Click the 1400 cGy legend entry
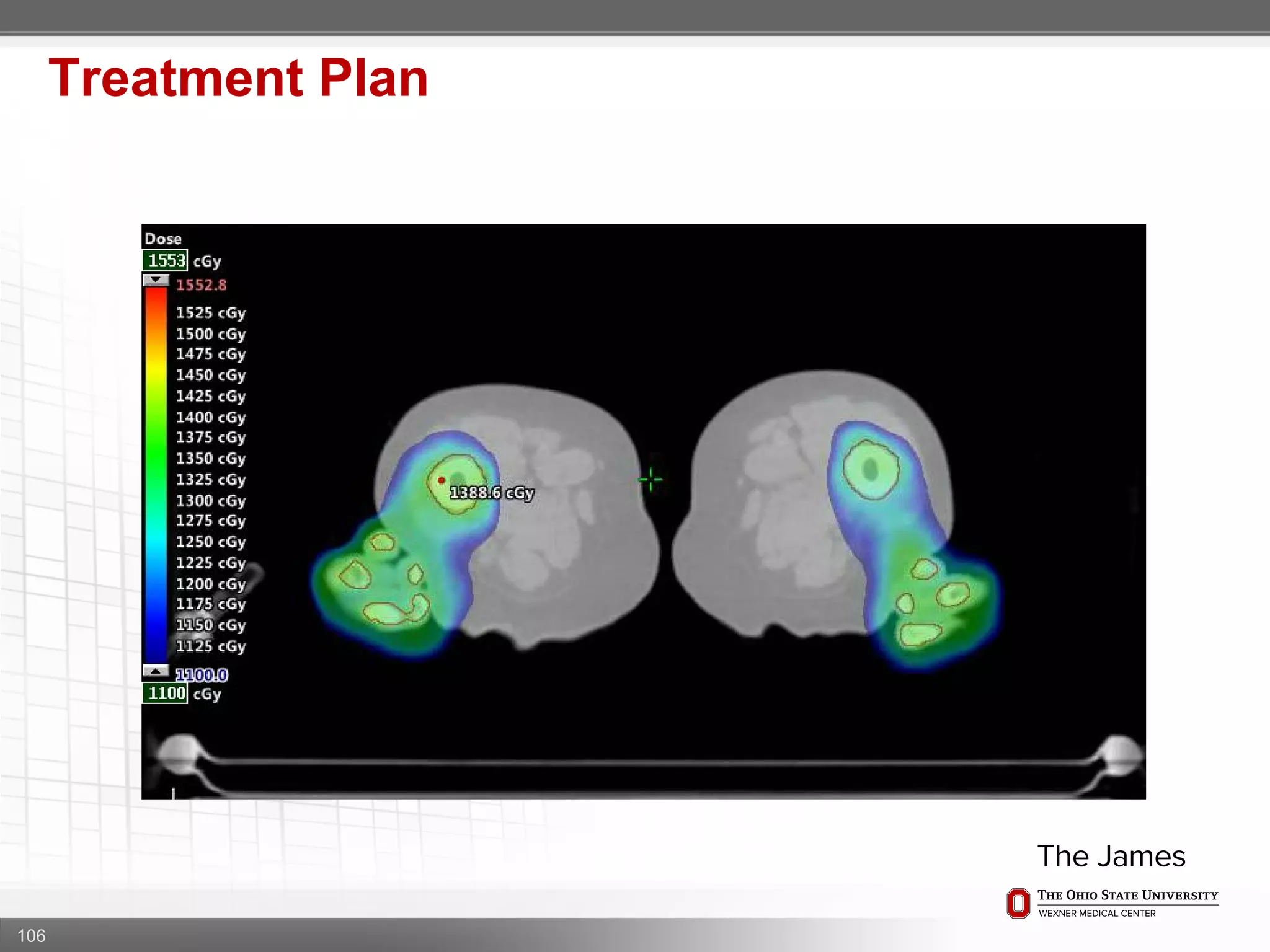1270x952 pixels. pos(211,417)
